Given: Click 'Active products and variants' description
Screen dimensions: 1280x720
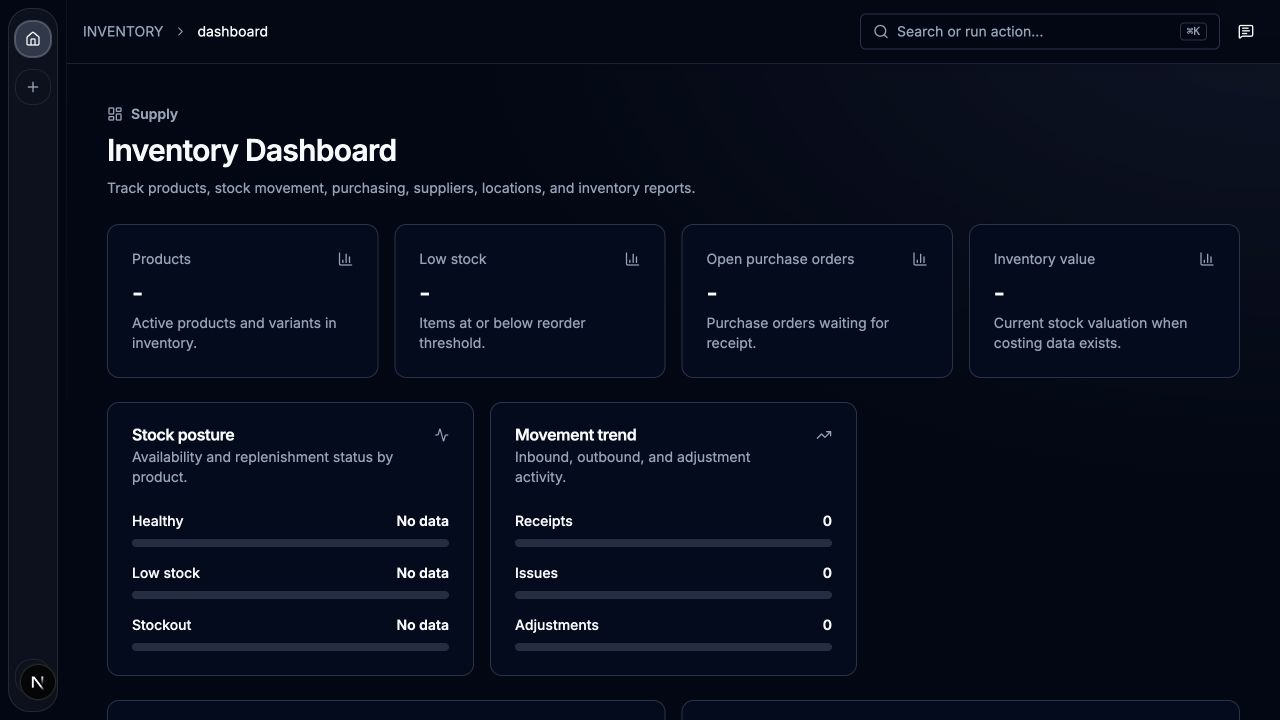Looking at the screenshot, I should [x=234, y=333].
